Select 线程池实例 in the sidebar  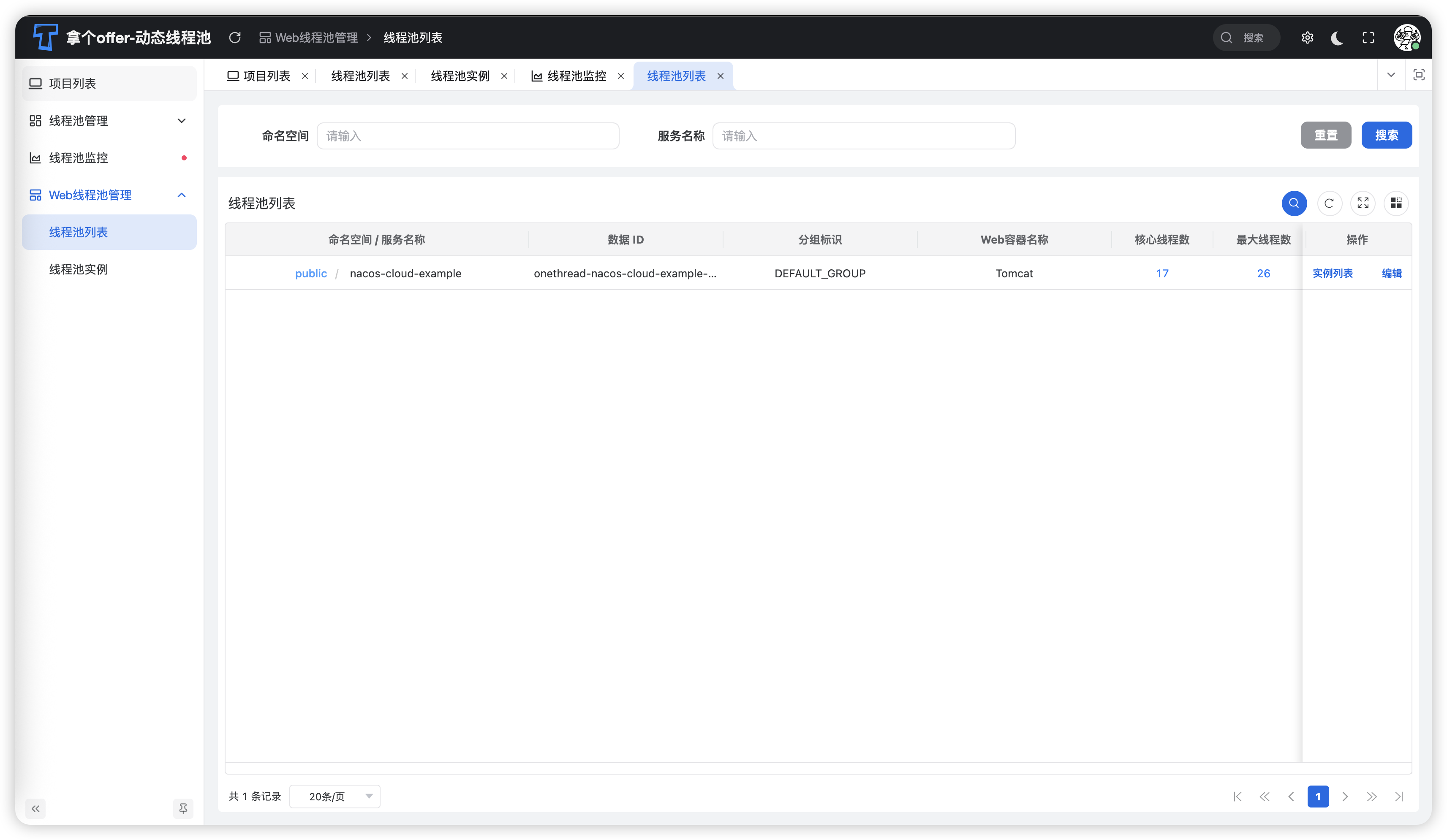pos(79,269)
